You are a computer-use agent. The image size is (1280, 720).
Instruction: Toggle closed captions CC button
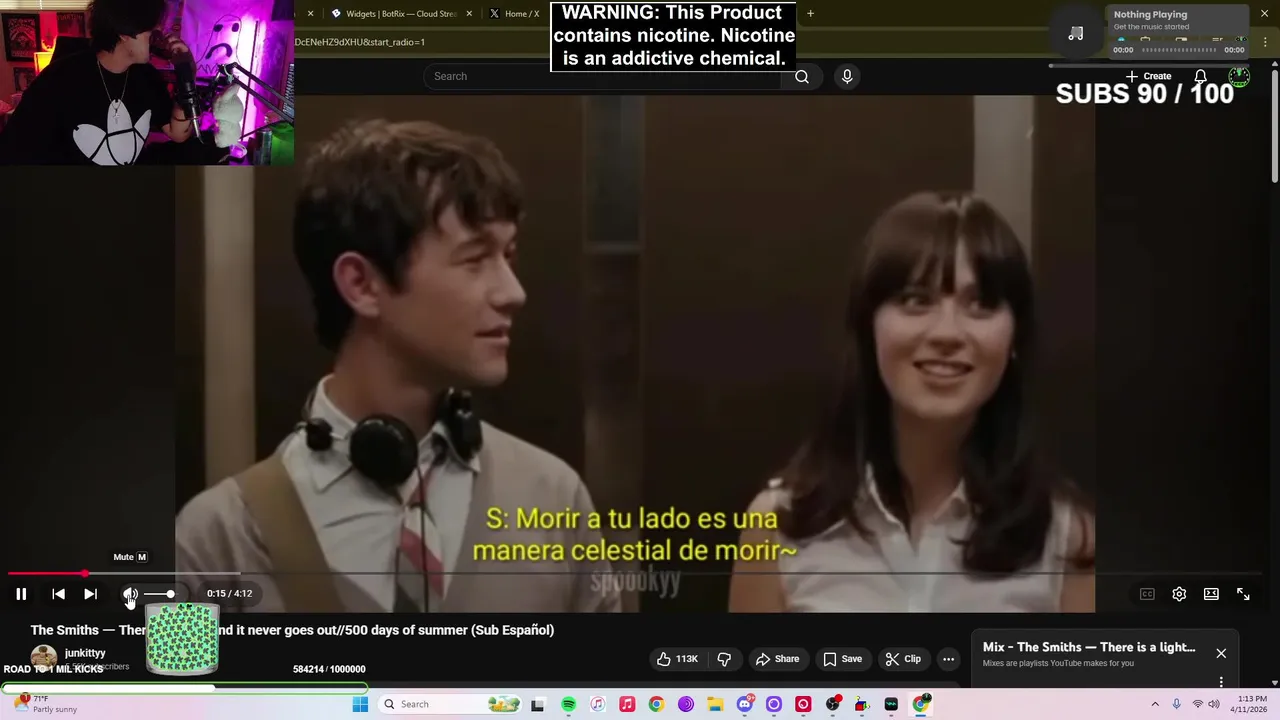pos(1147,594)
